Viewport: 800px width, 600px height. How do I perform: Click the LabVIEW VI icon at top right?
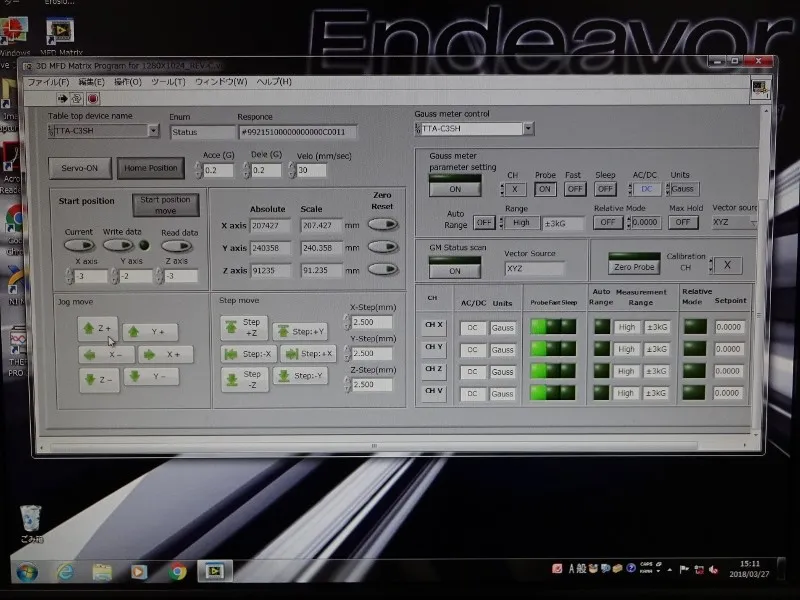(760, 87)
